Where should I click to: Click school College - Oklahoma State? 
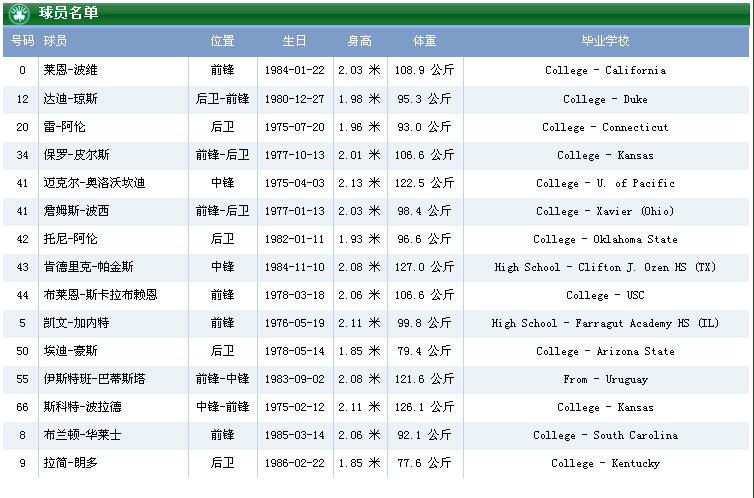pyautogui.click(x=605, y=239)
